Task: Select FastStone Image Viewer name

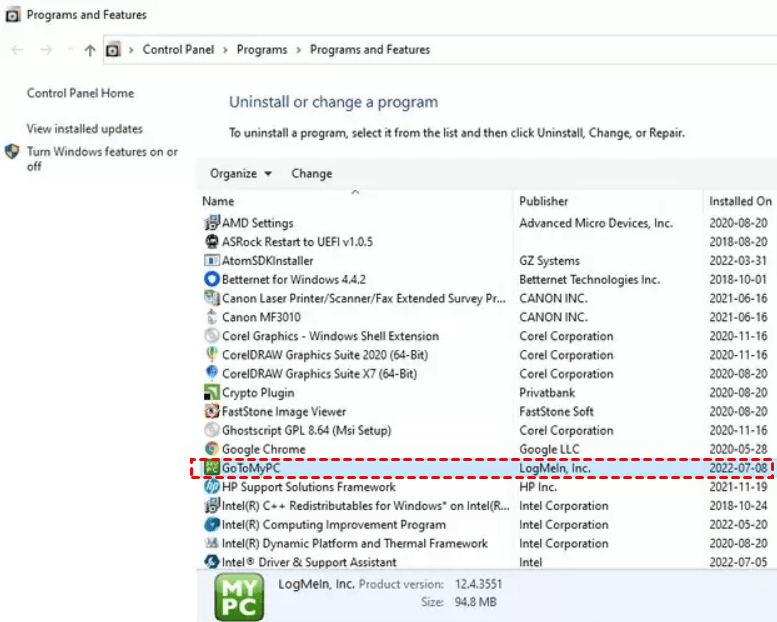Action: (284, 411)
